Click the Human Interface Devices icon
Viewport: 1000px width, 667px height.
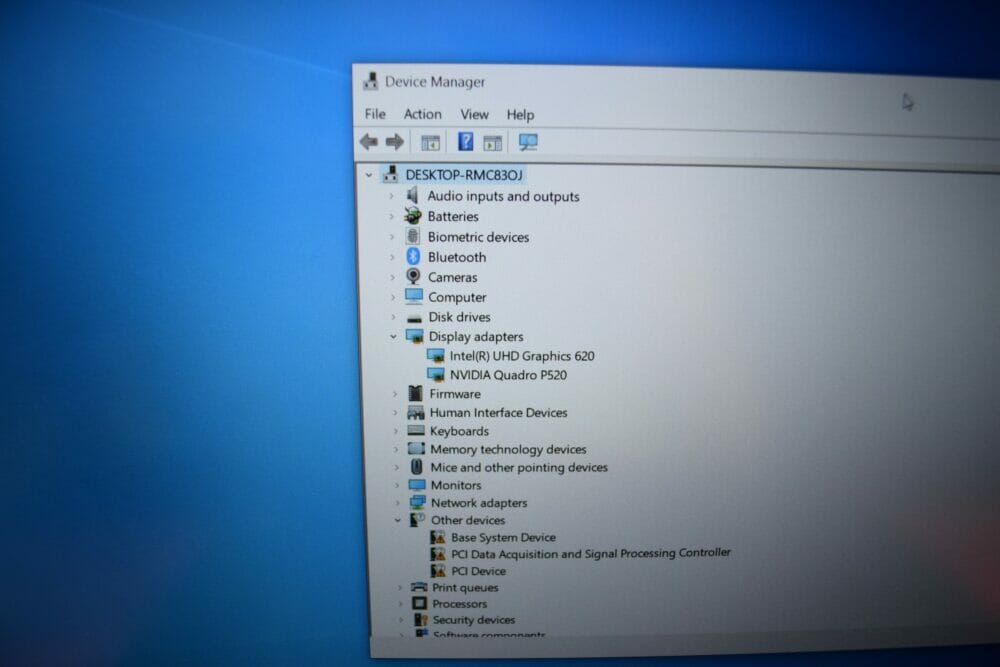point(416,412)
